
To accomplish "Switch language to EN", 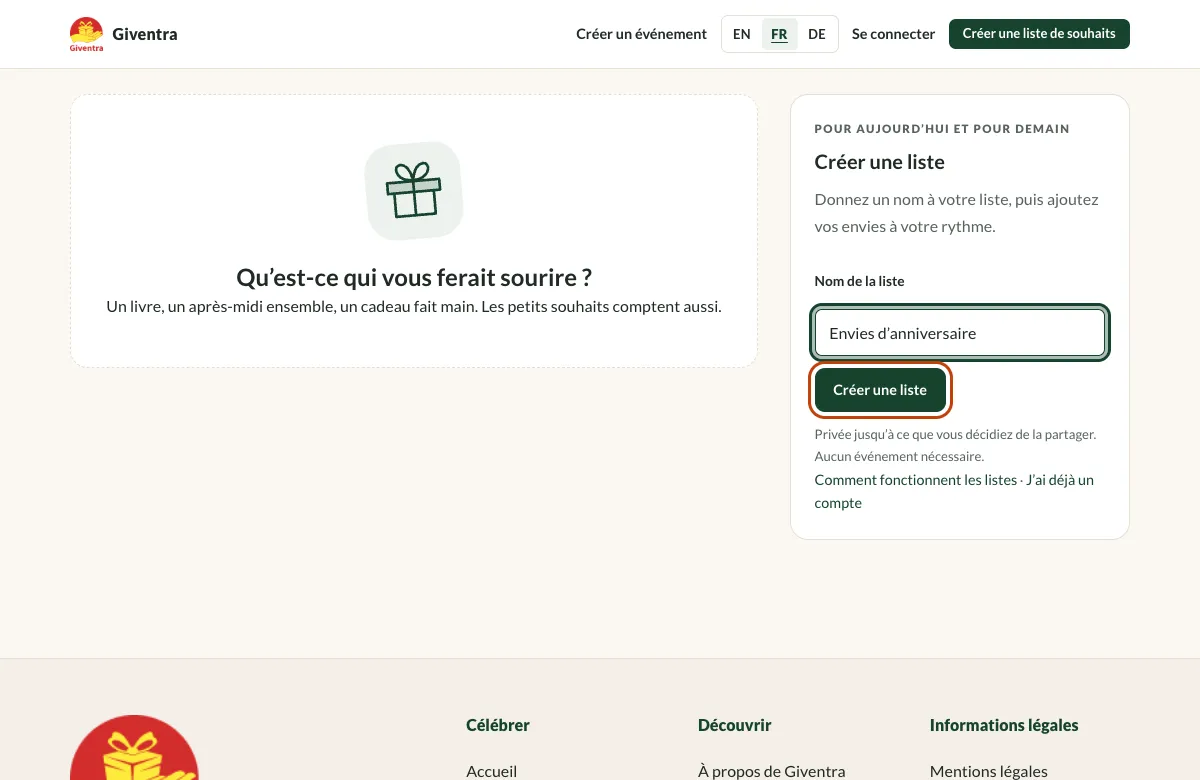I will point(742,34).
